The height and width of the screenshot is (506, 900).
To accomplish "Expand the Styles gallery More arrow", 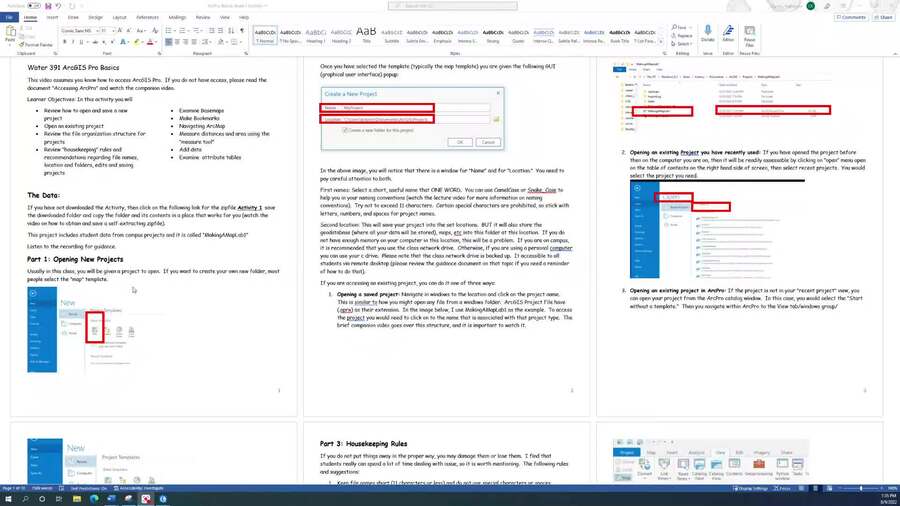I will [661, 42].
